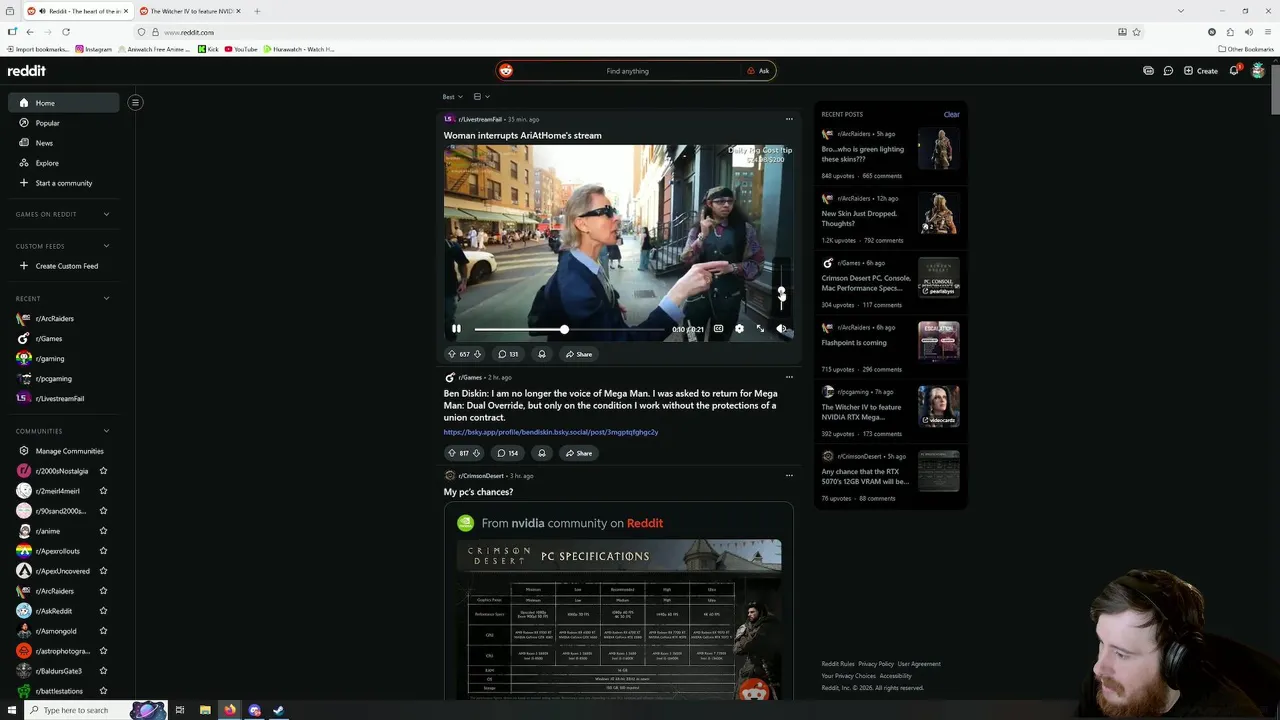The image size is (1280, 720).
Task: Favorite r/Apexrollouts with the star
Action: point(103,551)
